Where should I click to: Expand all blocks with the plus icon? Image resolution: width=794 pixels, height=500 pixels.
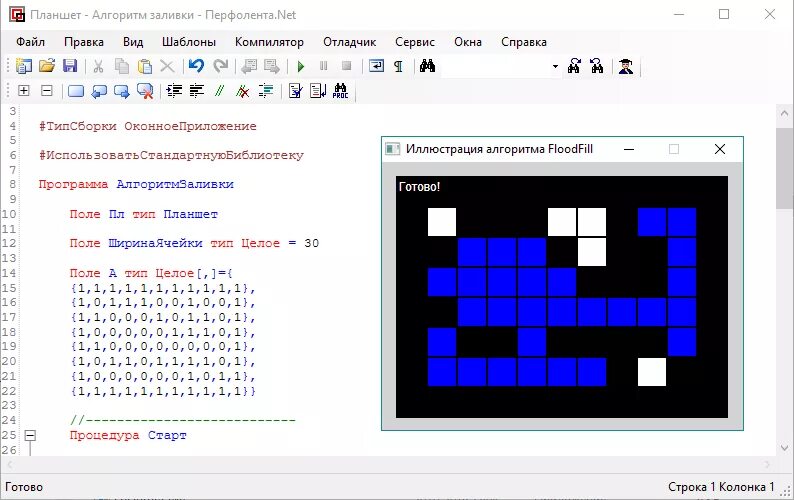23,91
